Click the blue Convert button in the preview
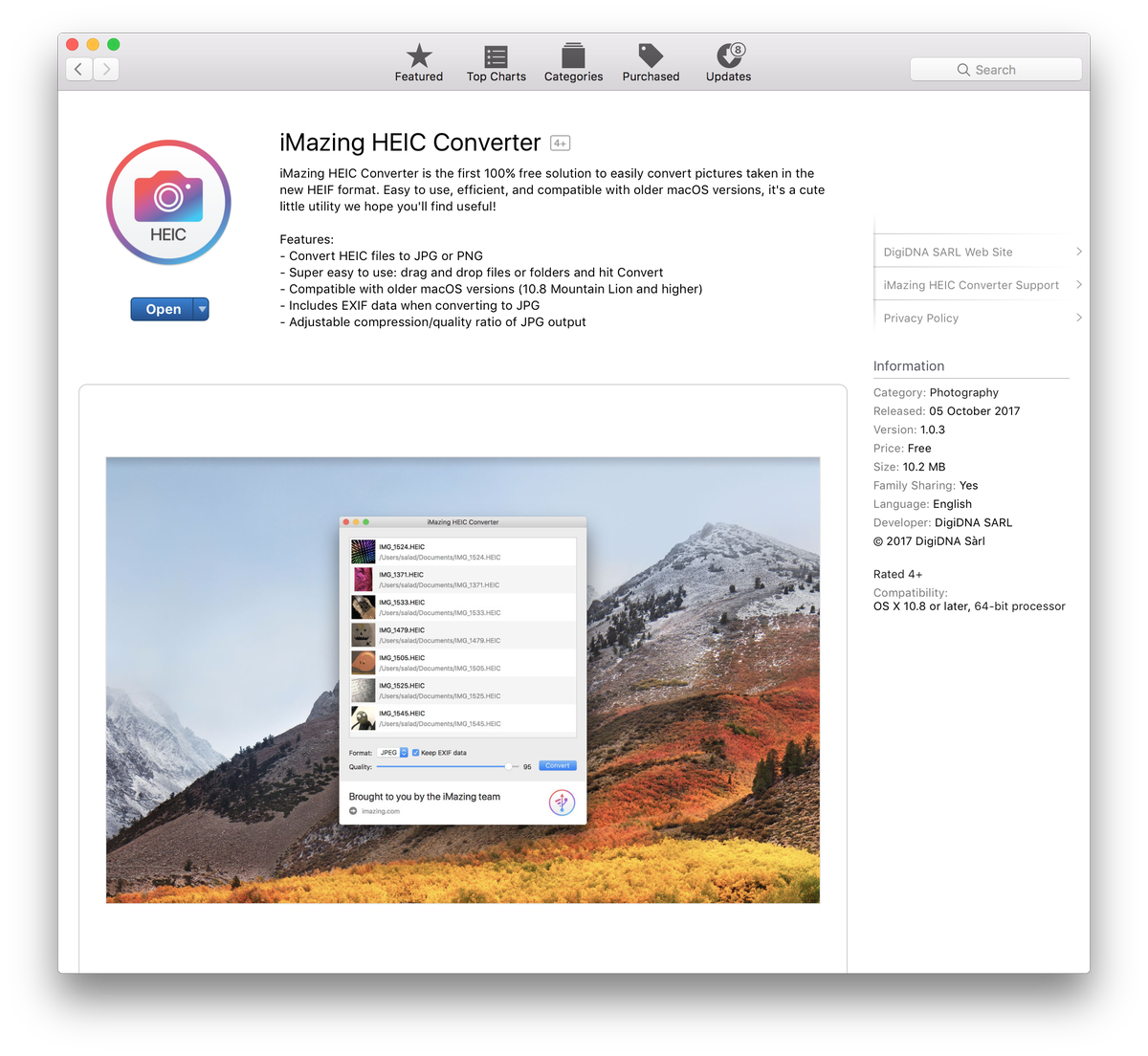The height and width of the screenshot is (1056, 1148). [x=558, y=766]
